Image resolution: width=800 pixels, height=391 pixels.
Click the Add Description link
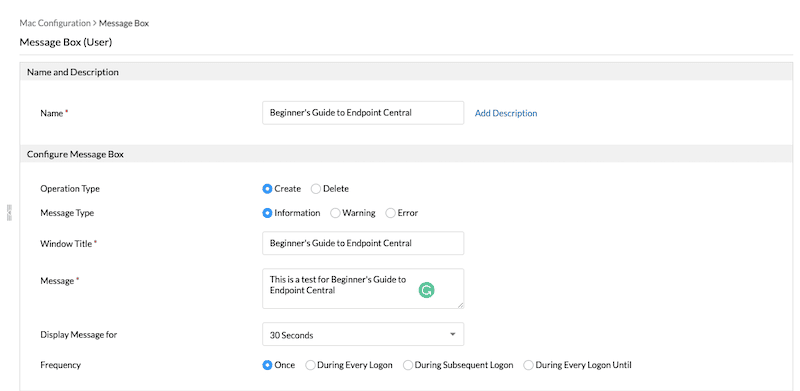point(506,113)
